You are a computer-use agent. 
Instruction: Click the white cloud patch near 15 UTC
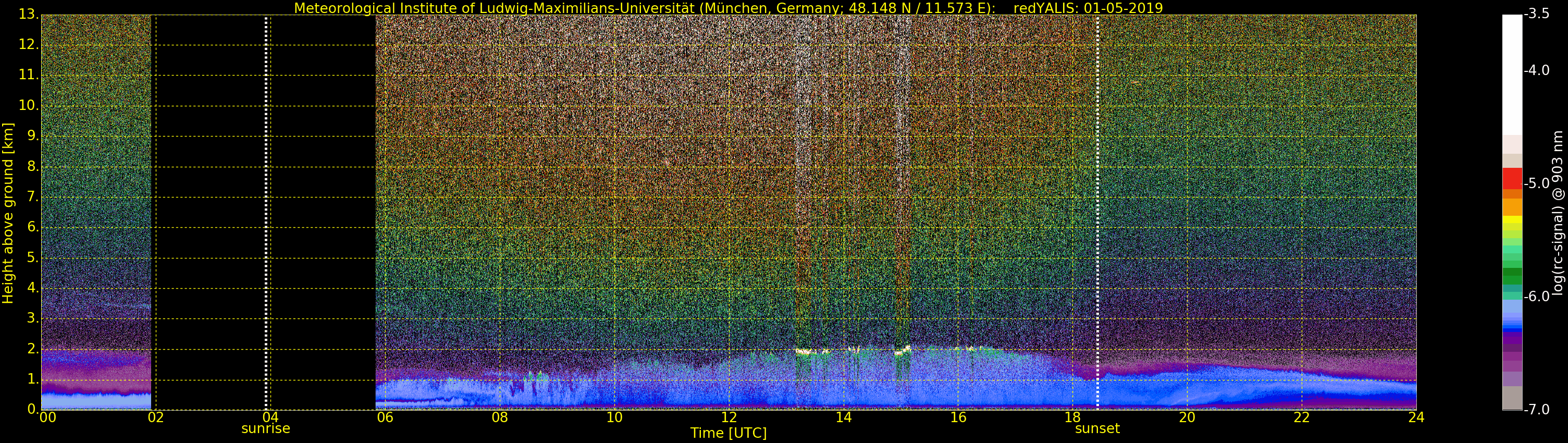tap(903, 350)
